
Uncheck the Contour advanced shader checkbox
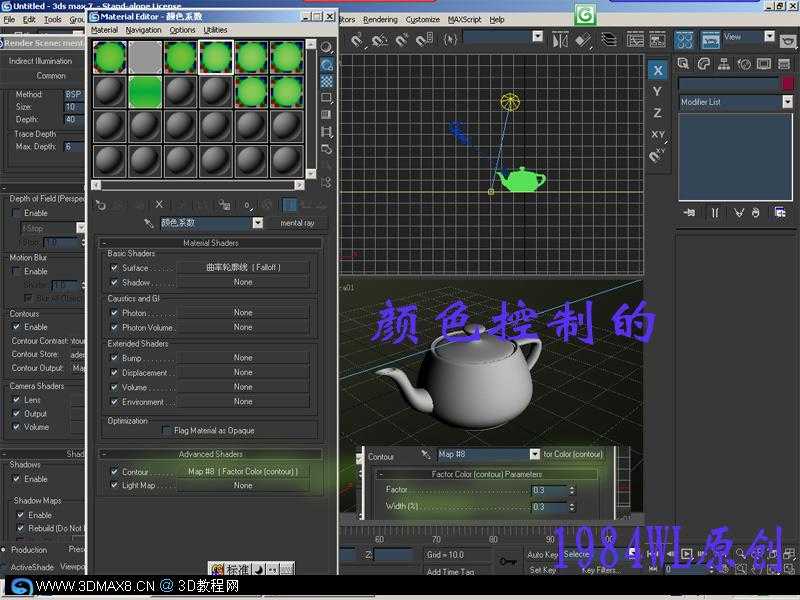pos(115,472)
